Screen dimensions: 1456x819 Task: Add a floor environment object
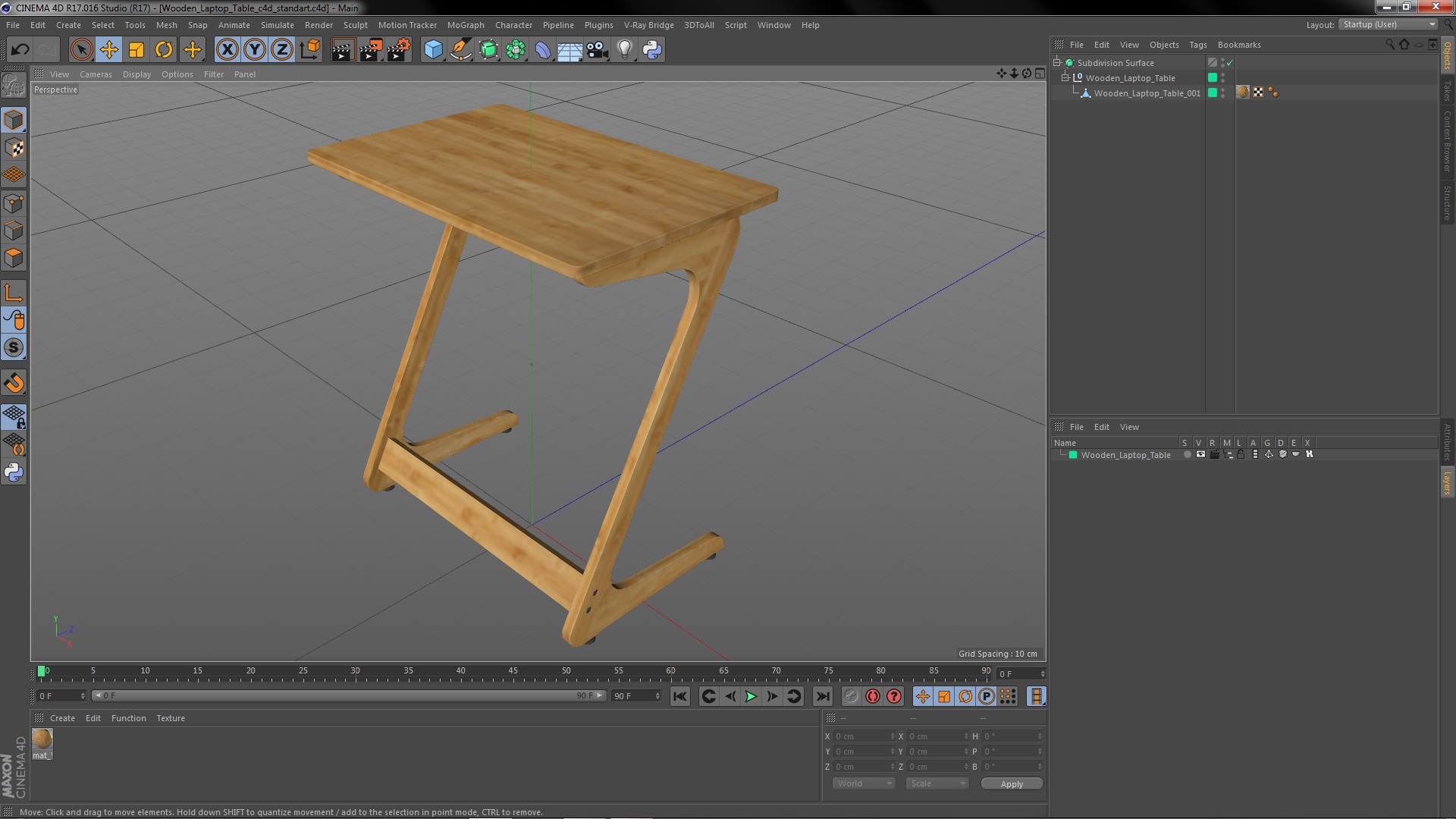click(570, 50)
